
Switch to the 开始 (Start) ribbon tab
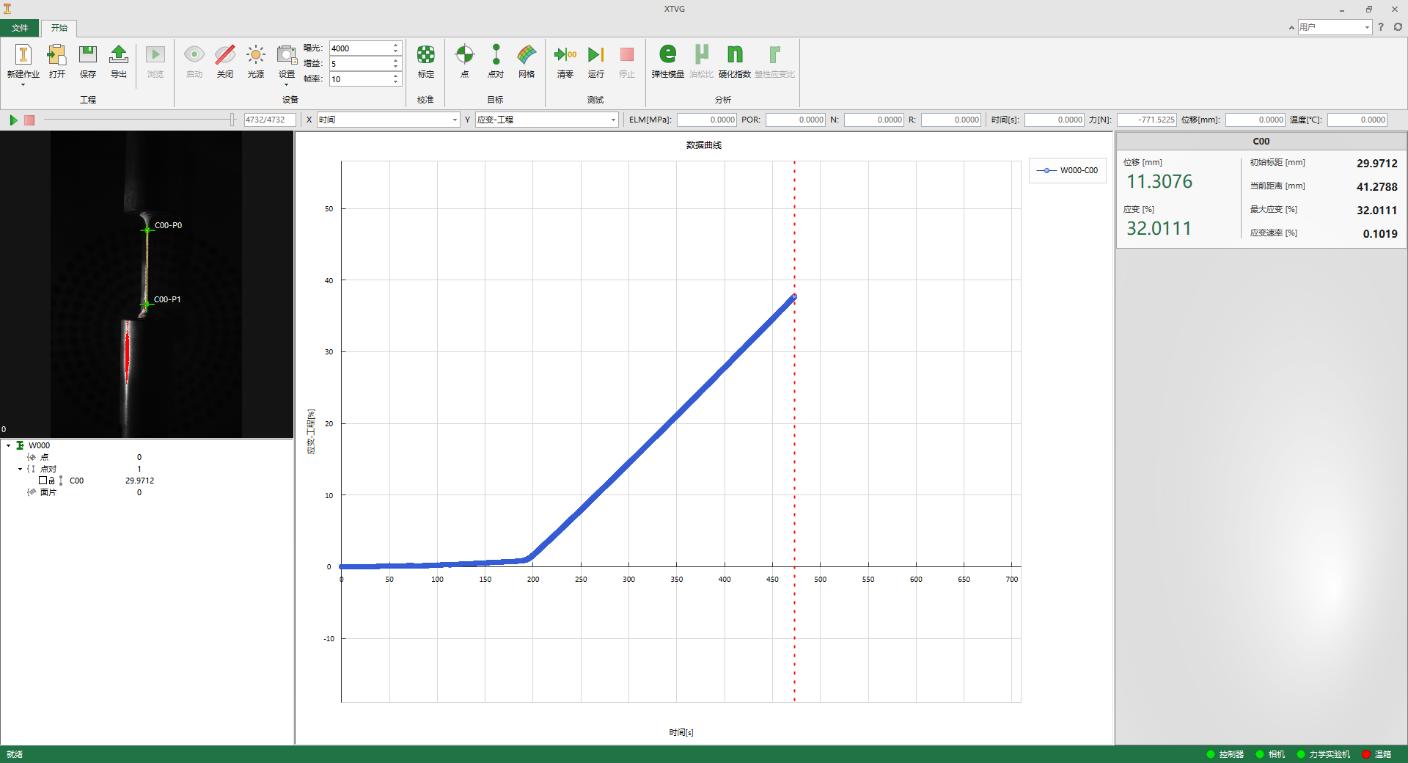(x=60, y=28)
